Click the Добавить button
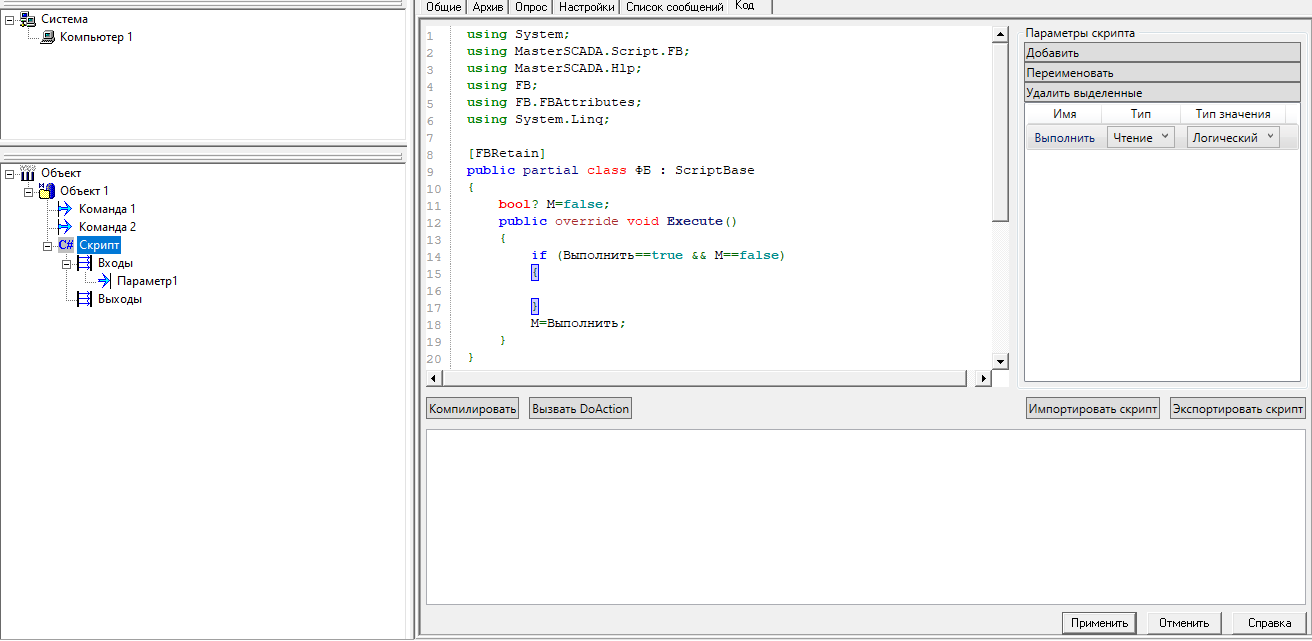The image size is (1312, 641). [1162, 53]
